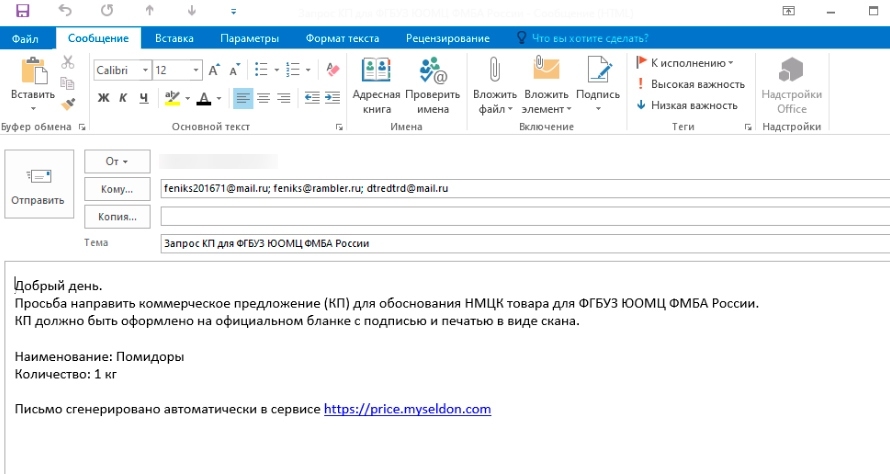Image resolution: width=890 pixels, height=474 pixels.
Task: Click the От sender button
Action: (117, 161)
